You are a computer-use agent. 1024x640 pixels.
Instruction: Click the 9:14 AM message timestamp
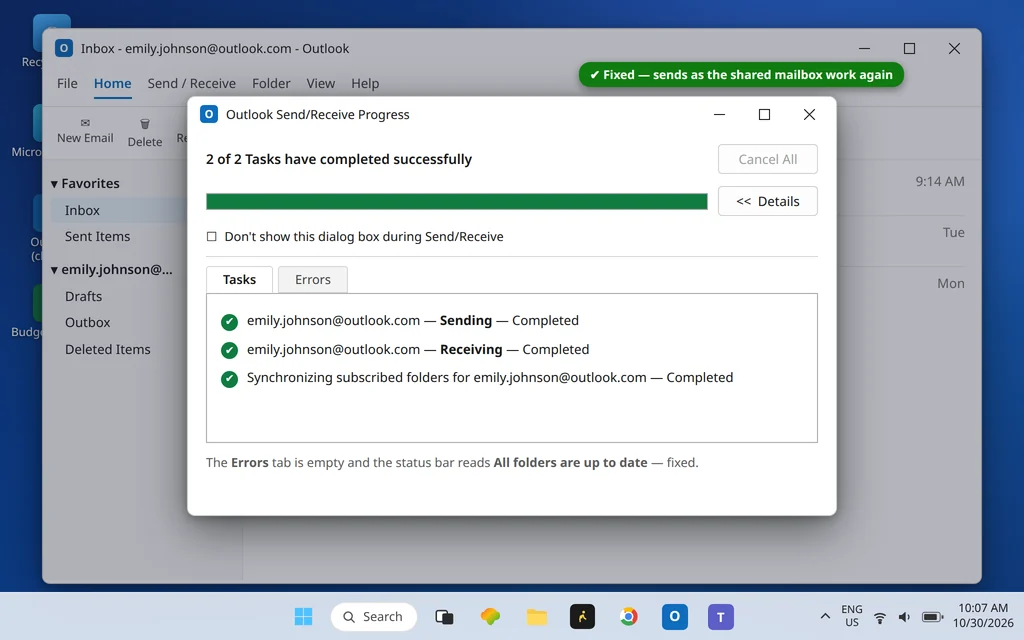(940, 182)
